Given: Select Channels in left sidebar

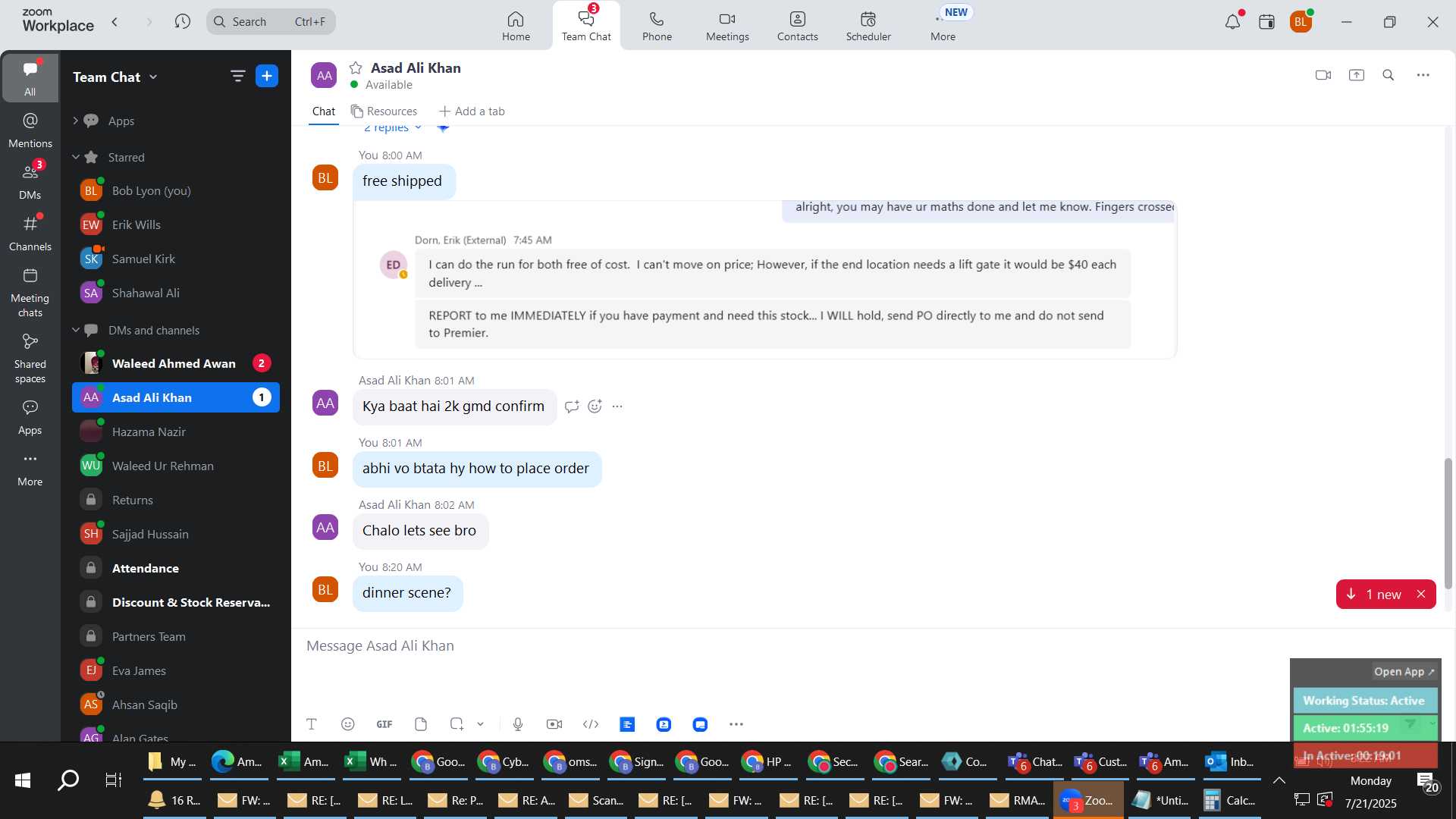Looking at the screenshot, I should [x=30, y=234].
